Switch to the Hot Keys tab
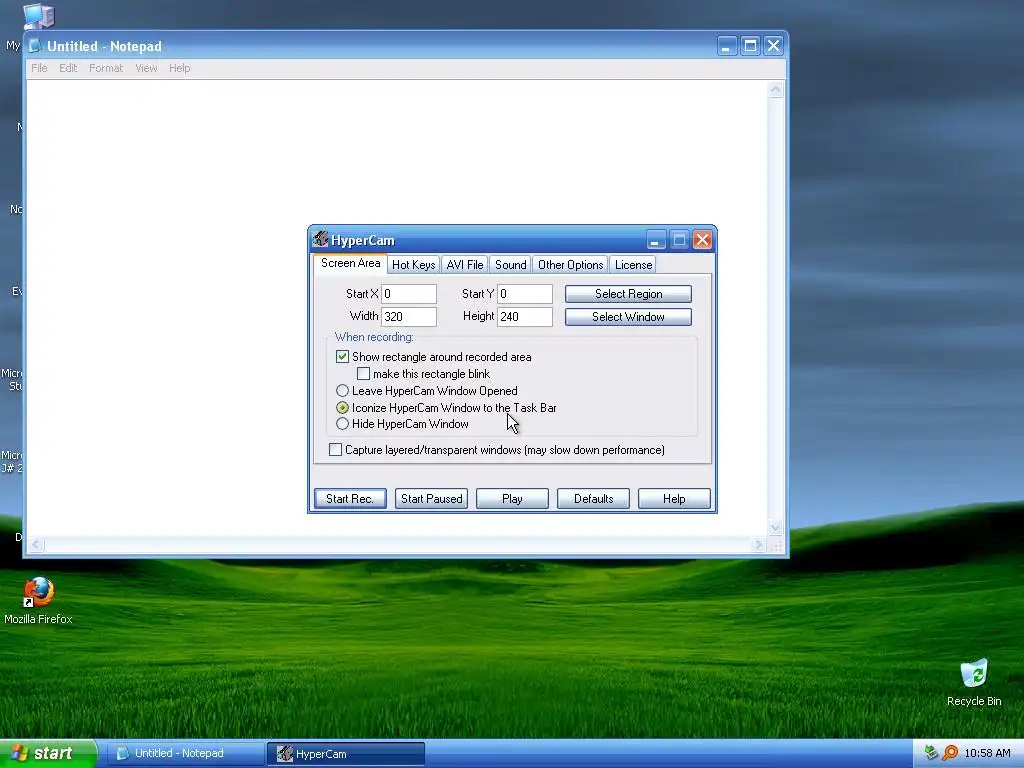The height and width of the screenshot is (768, 1024). click(413, 264)
